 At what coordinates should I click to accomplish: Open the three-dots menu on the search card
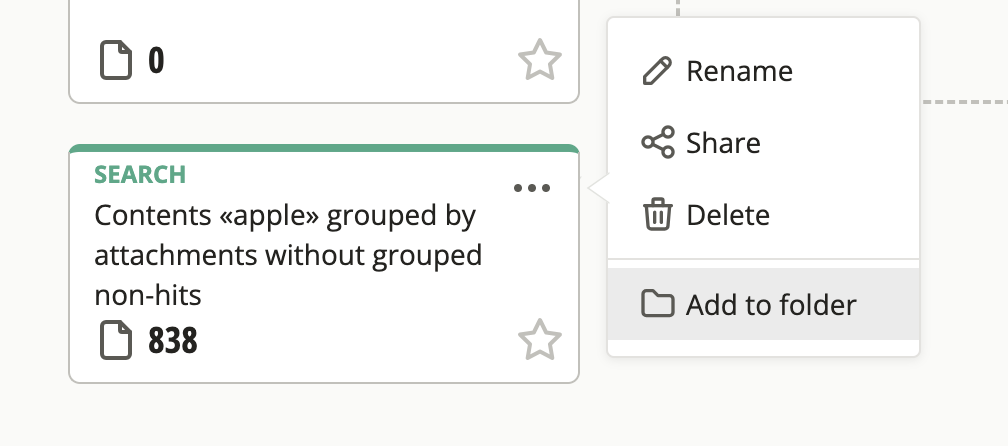click(x=532, y=188)
